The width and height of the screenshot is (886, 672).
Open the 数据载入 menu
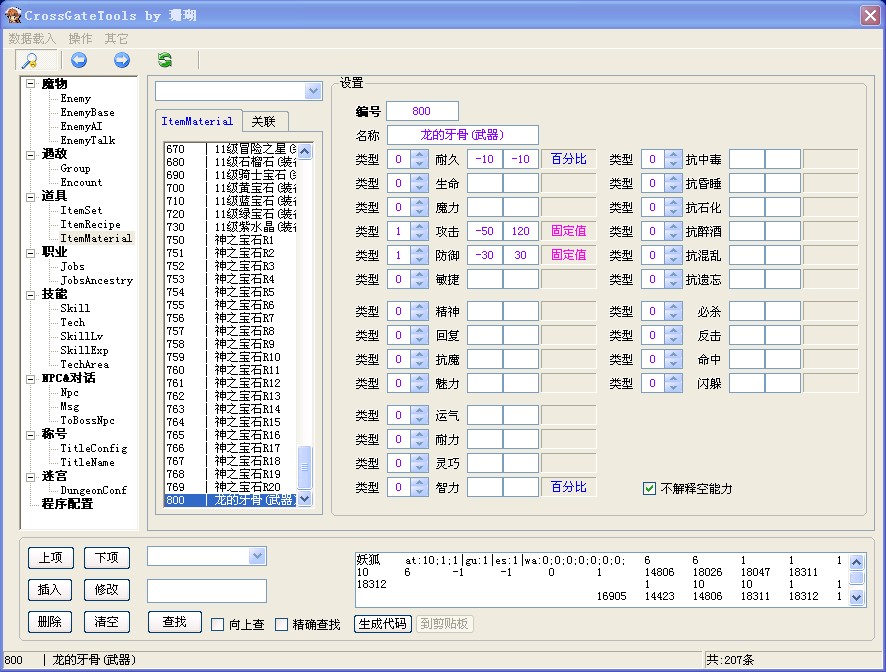click(x=33, y=38)
